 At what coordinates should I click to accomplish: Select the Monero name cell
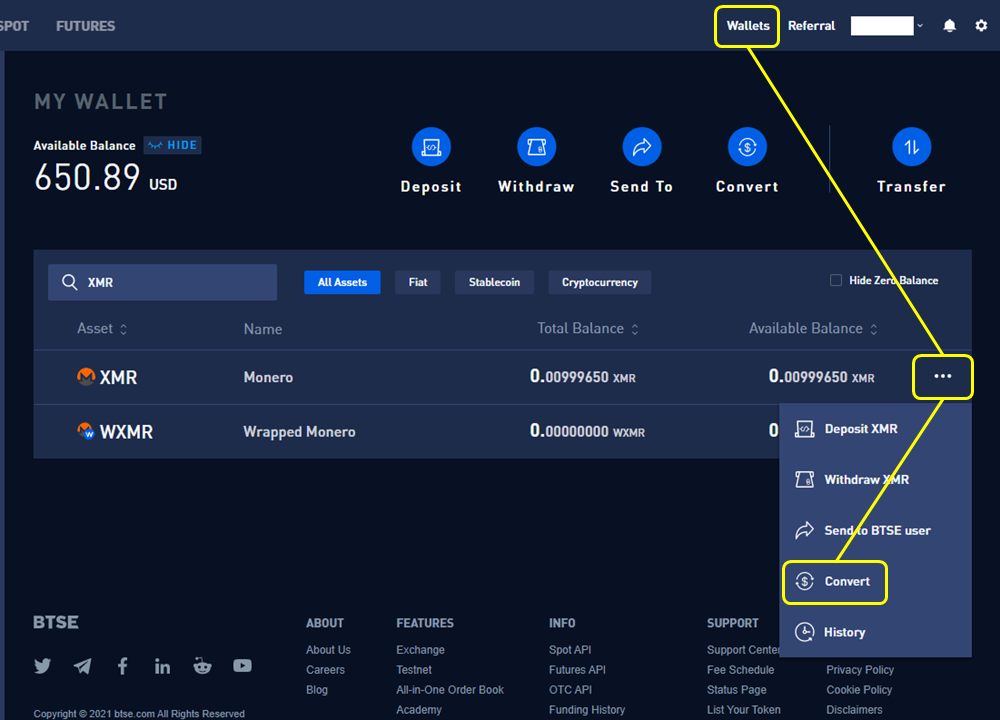(x=268, y=377)
